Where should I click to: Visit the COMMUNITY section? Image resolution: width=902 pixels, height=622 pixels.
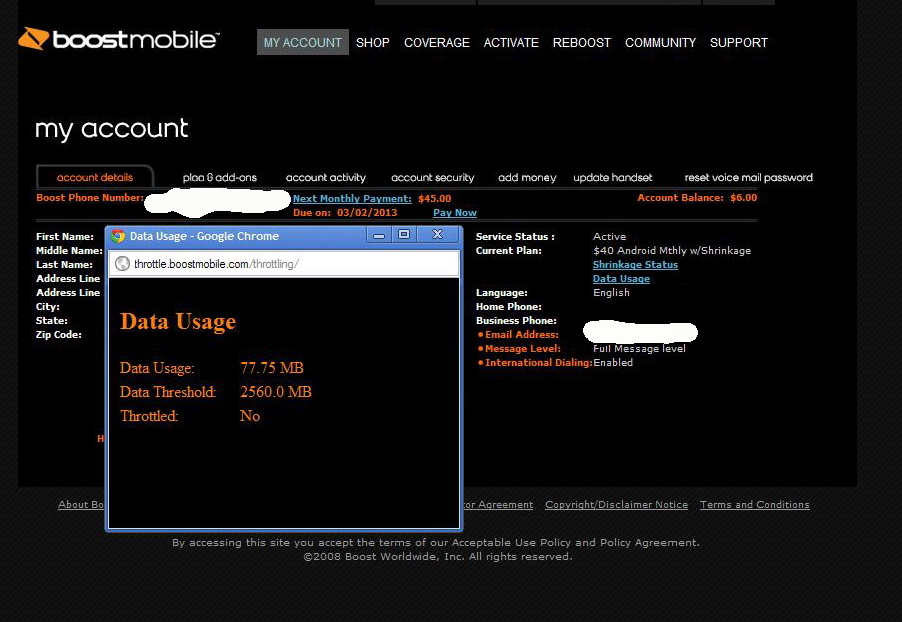point(660,43)
